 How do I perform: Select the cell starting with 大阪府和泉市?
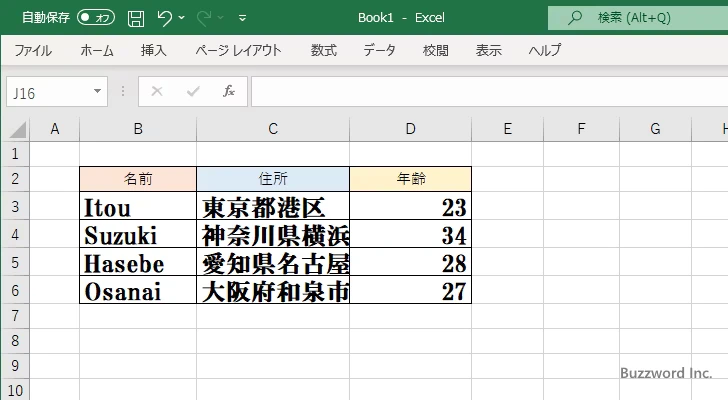coord(273,290)
